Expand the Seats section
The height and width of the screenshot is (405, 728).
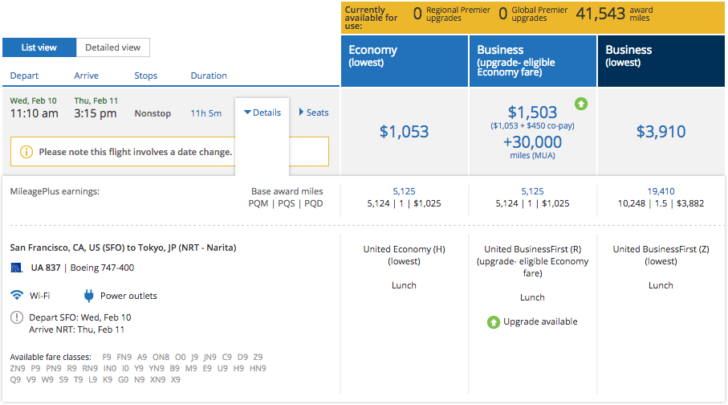tap(313, 112)
